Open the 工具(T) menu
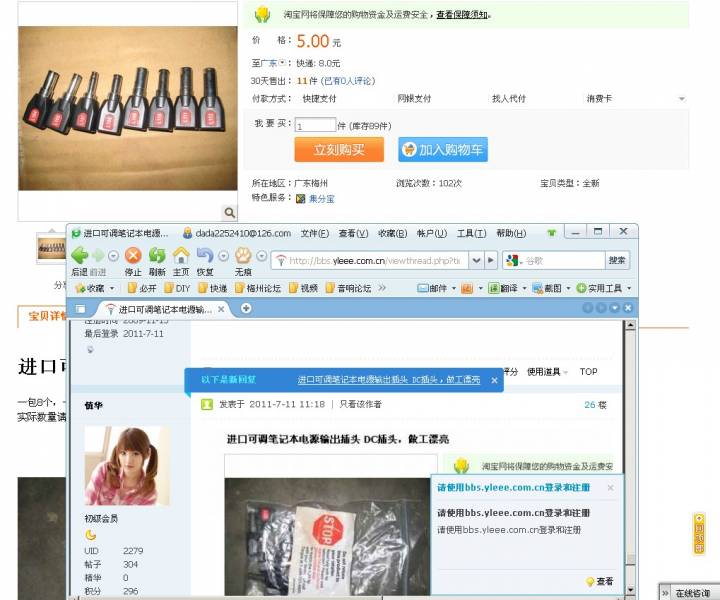 (471, 233)
